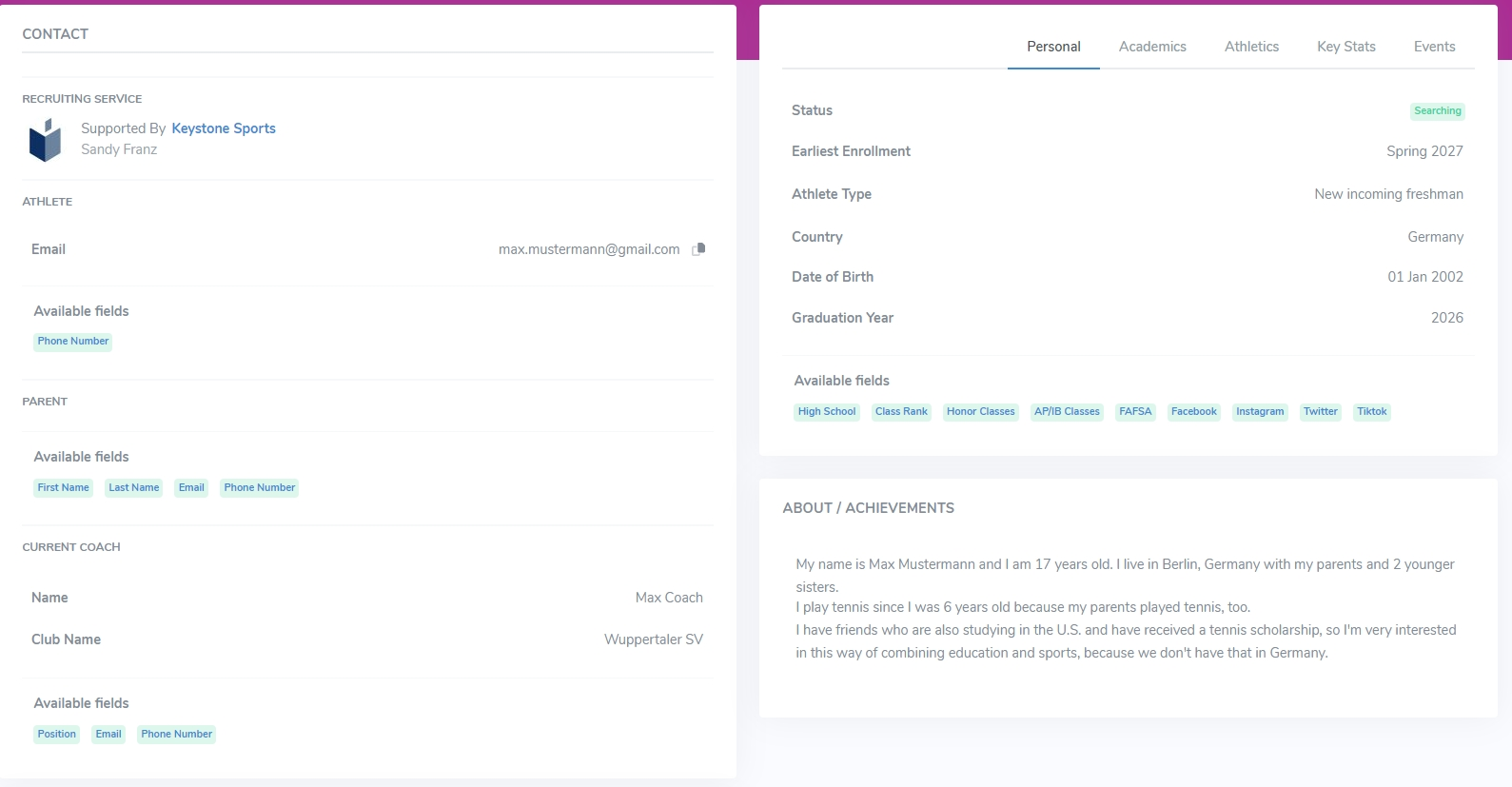
Task: Select the Instagram field tag
Action: coord(1260,412)
